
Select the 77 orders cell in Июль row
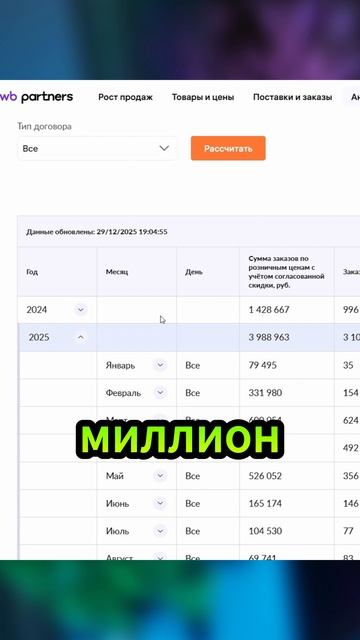(348, 531)
